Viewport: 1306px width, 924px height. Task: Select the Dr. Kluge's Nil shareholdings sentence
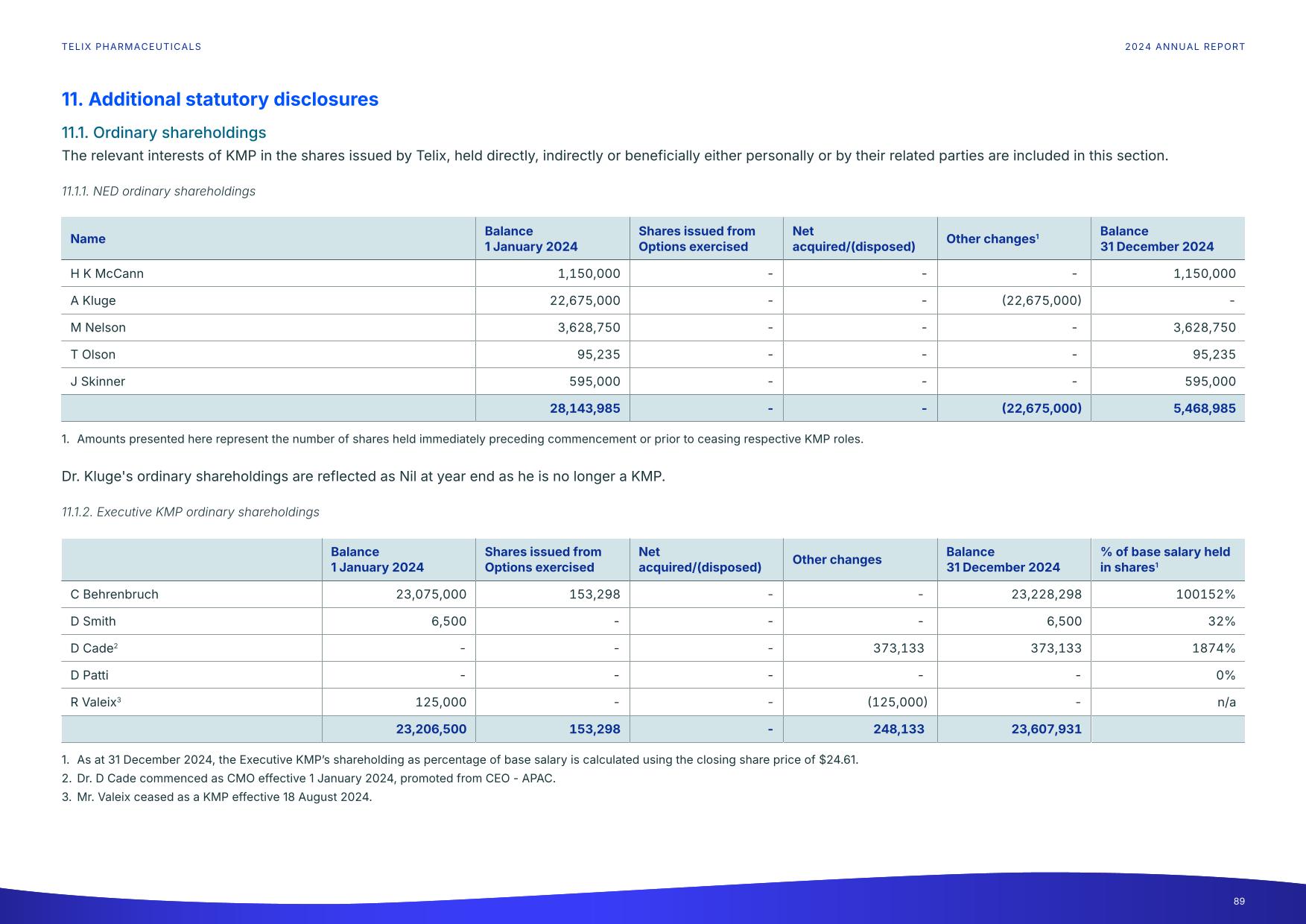(363, 475)
